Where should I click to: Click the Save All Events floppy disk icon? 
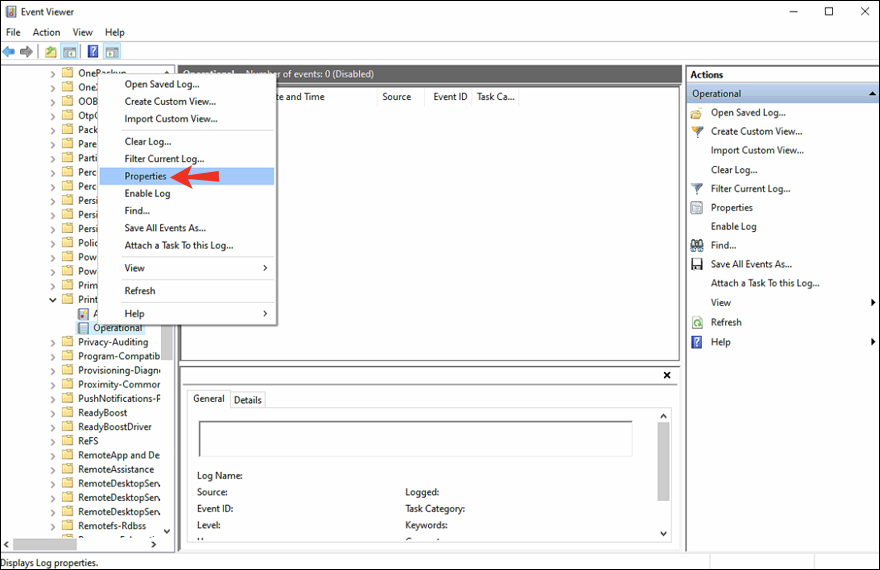(696, 264)
